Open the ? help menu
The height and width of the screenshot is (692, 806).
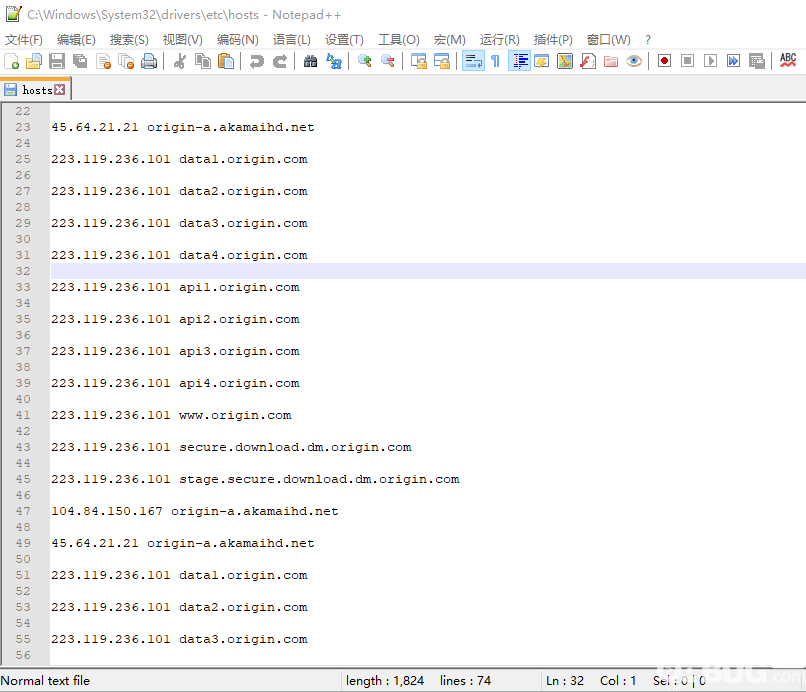pyautogui.click(x=648, y=40)
